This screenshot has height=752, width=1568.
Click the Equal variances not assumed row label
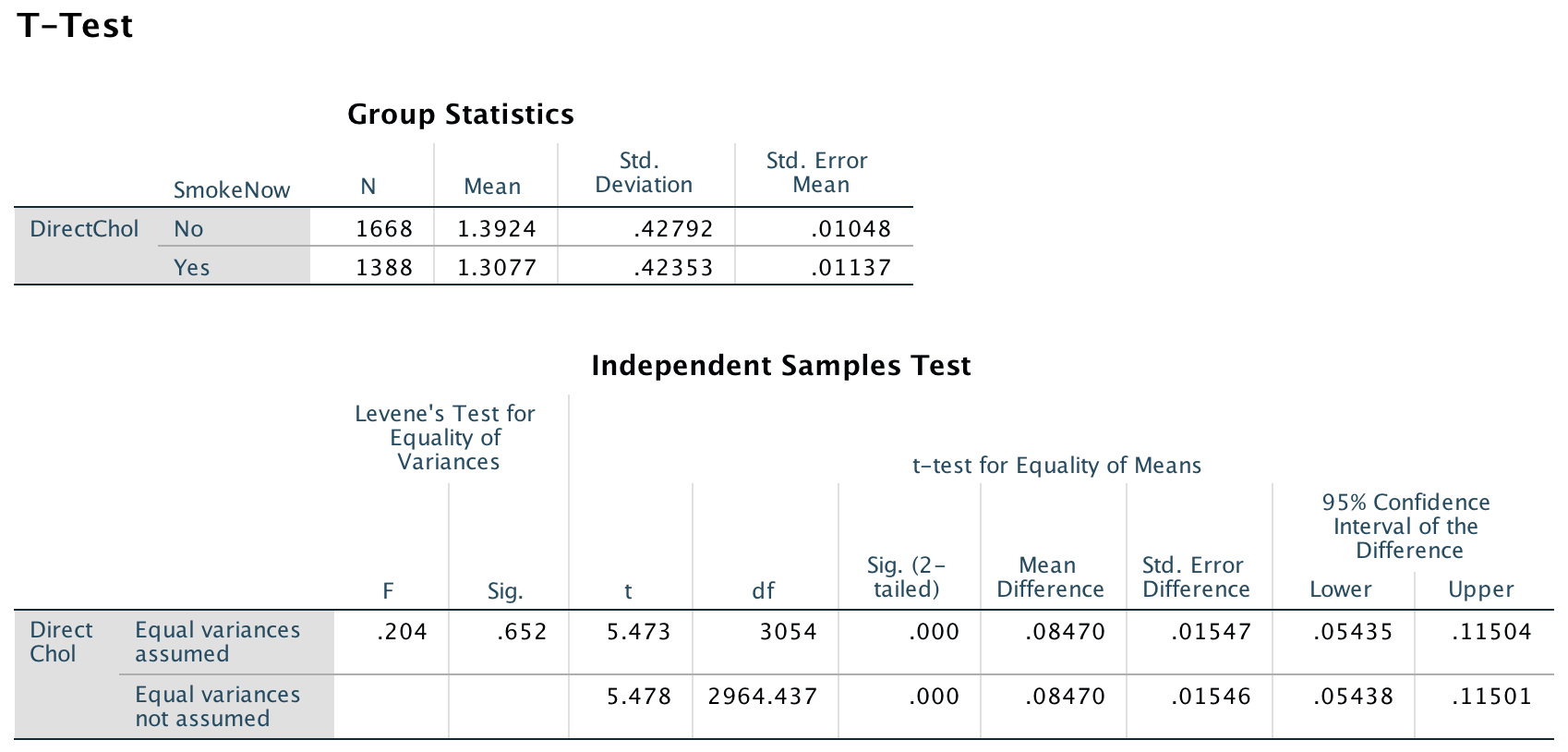[x=217, y=707]
